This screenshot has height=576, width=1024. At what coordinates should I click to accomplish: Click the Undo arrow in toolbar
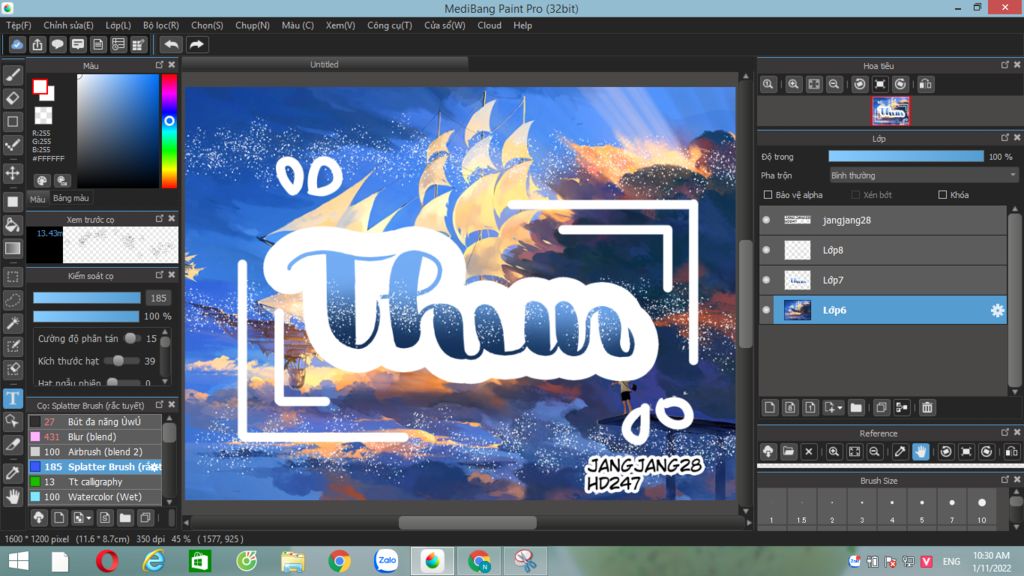click(171, 44)
